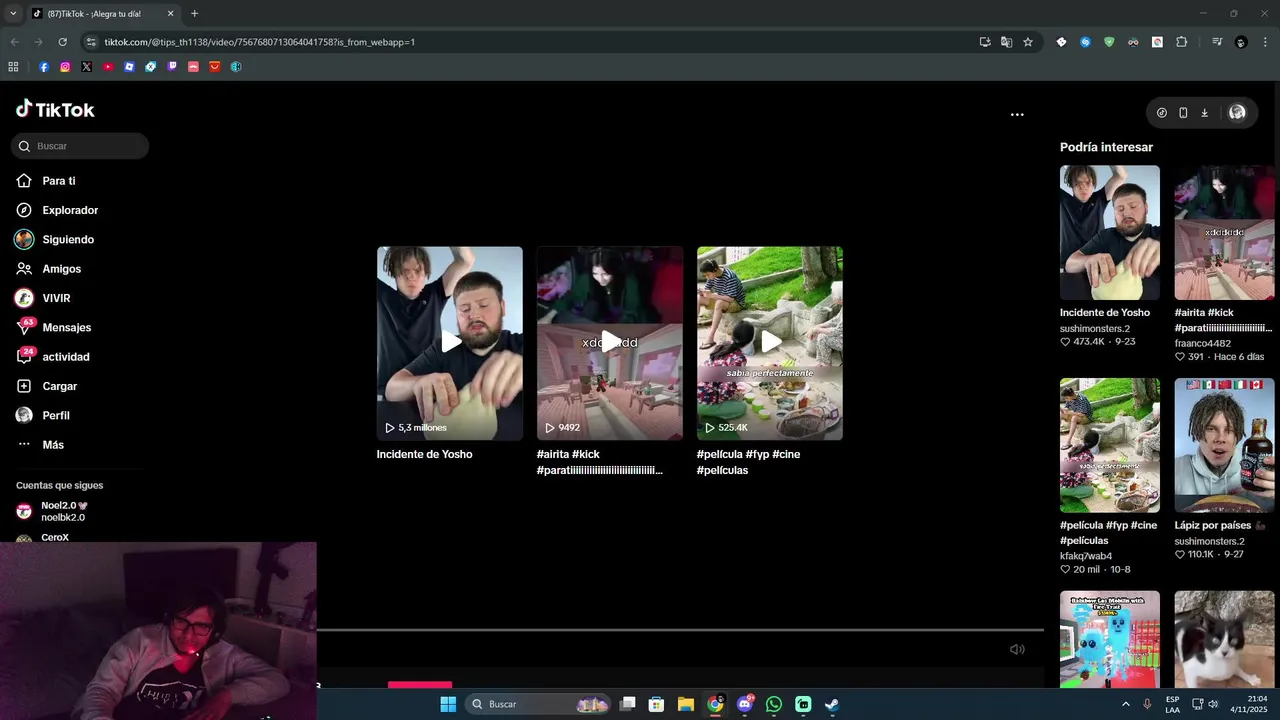Open YouTube bookmark

108,67
